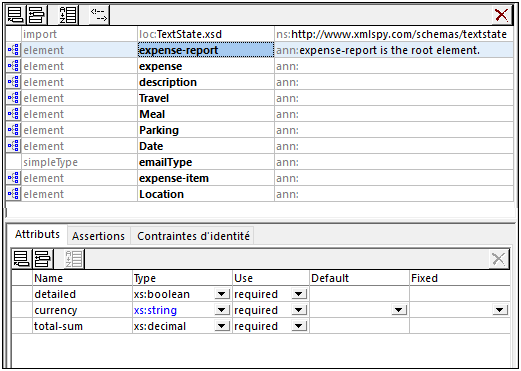Open content model icon for Location
The image size is (521, 371).
click(x=14, y=194)
